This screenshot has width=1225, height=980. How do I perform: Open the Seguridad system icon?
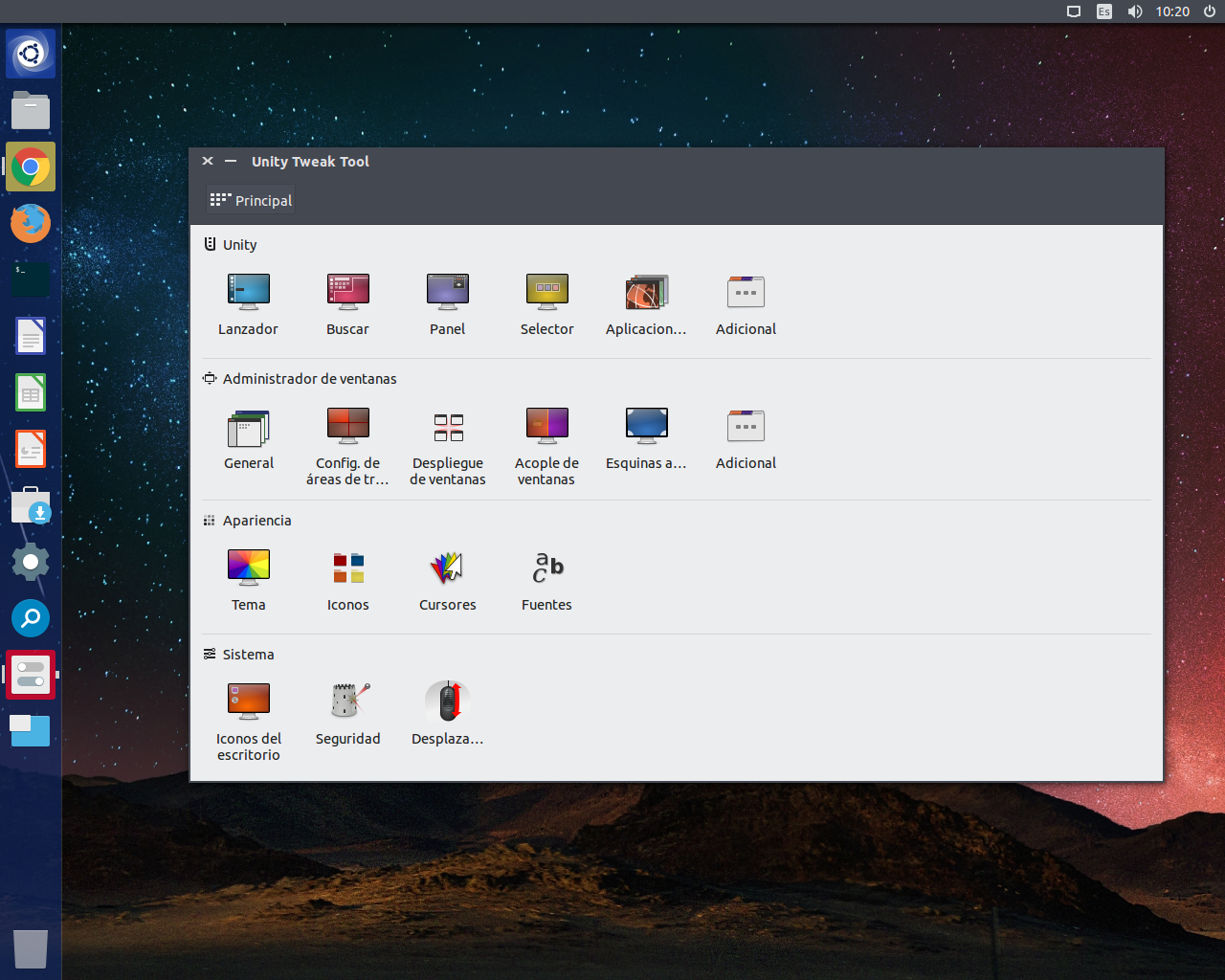click(348, 702)
